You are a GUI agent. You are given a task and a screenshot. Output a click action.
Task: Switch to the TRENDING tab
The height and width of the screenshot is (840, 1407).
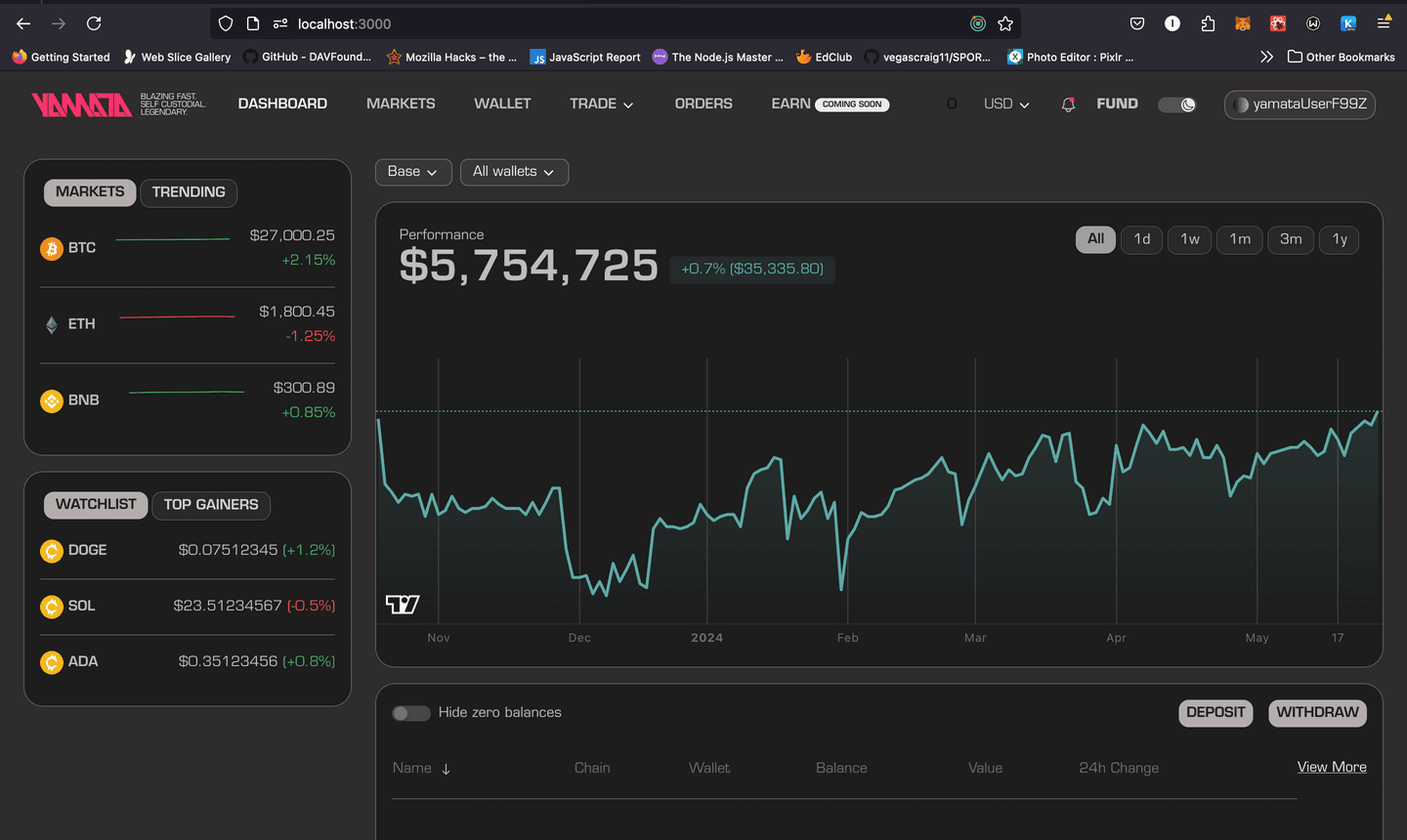coord(189,192)
